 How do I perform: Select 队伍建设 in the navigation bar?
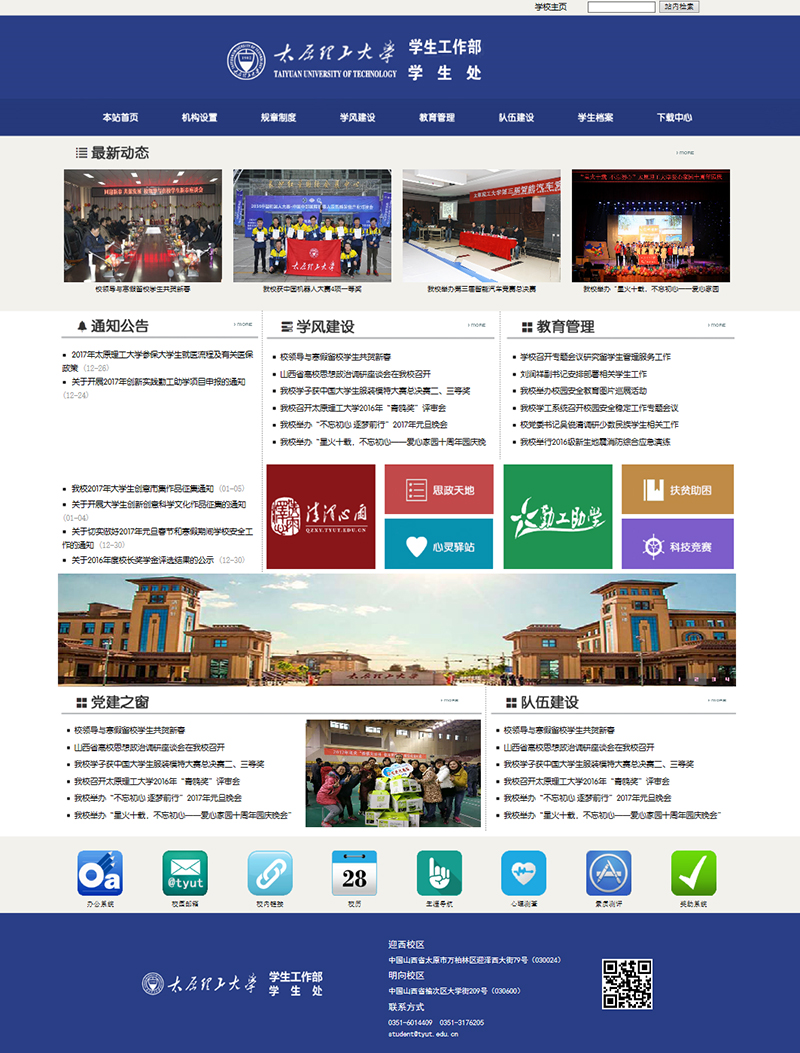516,118
